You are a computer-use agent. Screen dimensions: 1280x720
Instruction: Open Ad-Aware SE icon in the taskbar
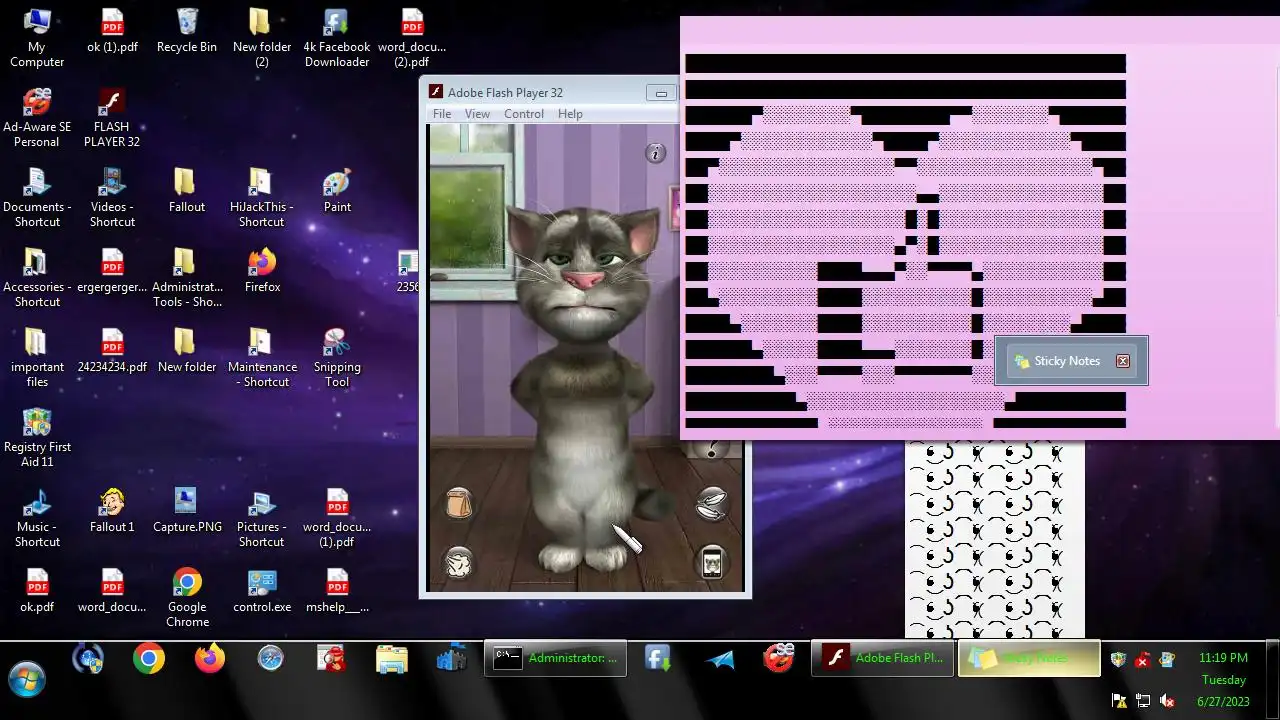click(779, 658)
